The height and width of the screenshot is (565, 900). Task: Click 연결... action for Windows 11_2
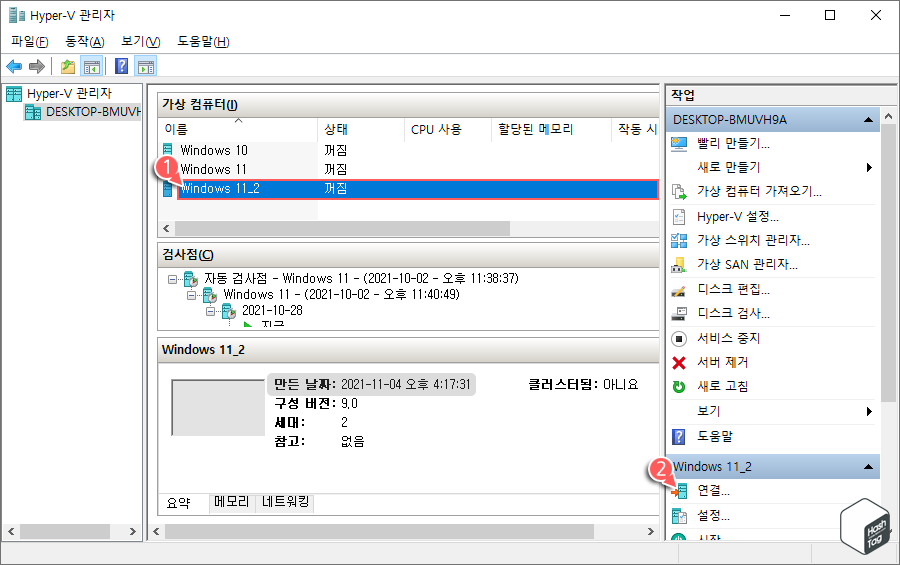[713, 491]
